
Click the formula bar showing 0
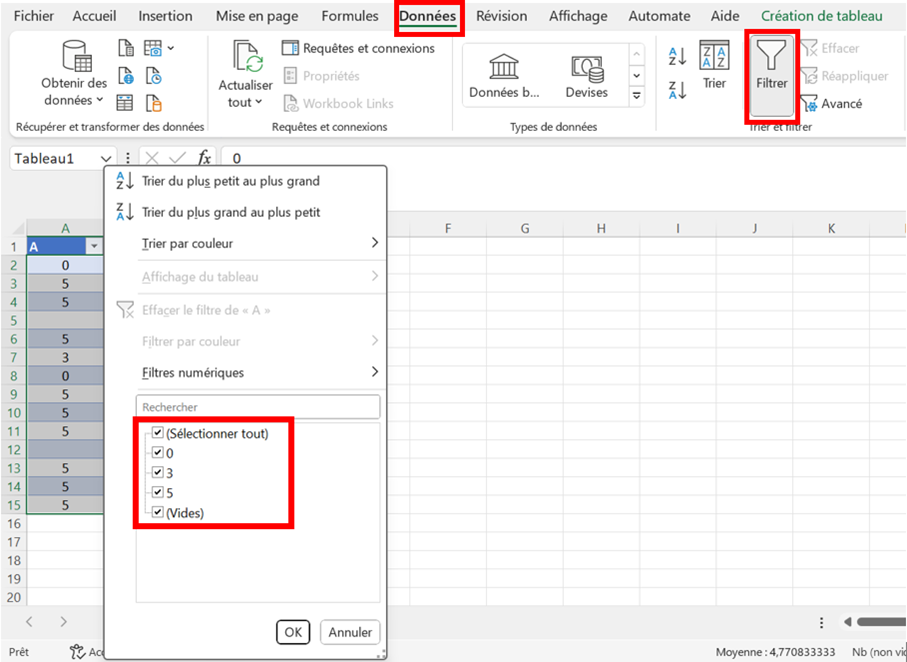(562, 158)
